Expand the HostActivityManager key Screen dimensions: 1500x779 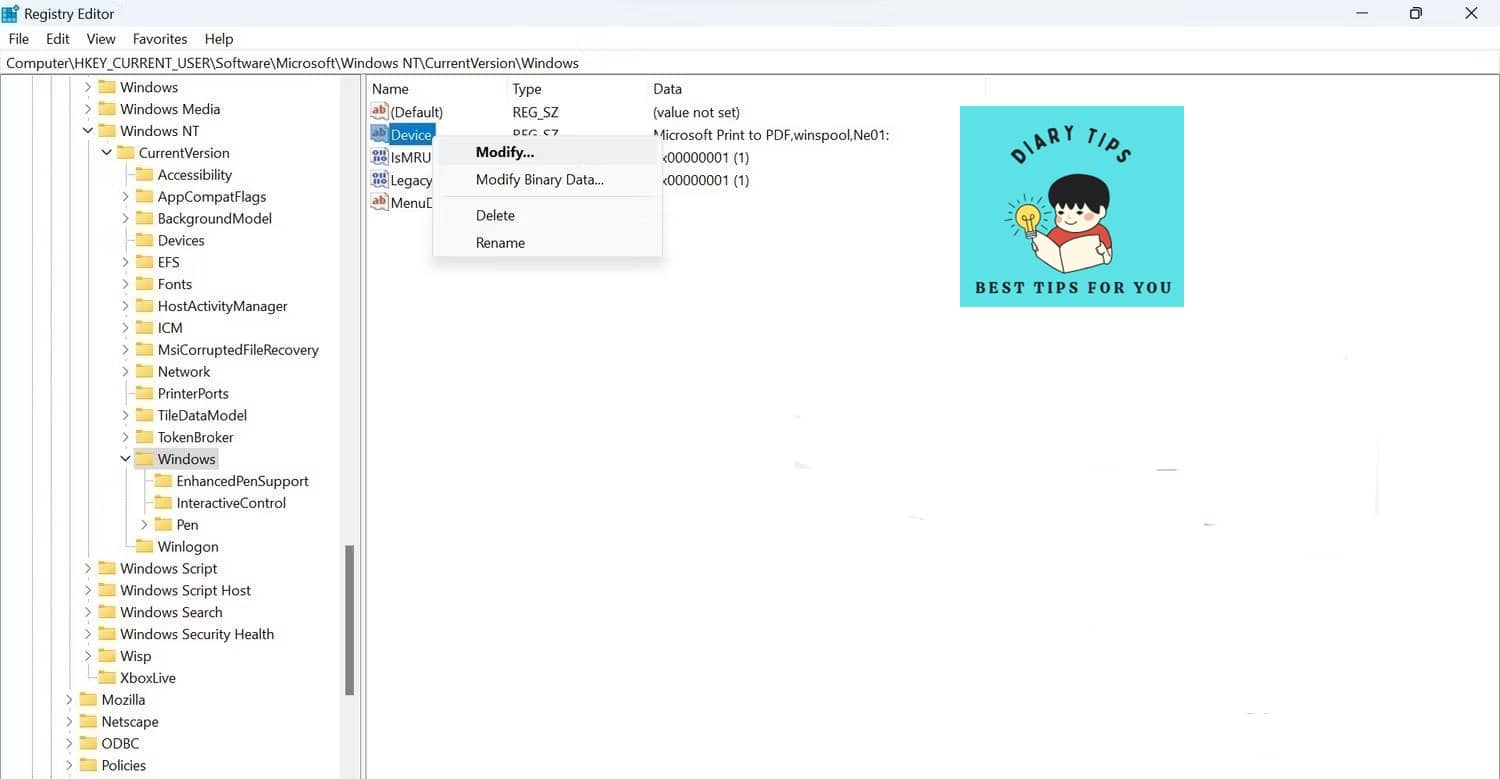[125, 306]
